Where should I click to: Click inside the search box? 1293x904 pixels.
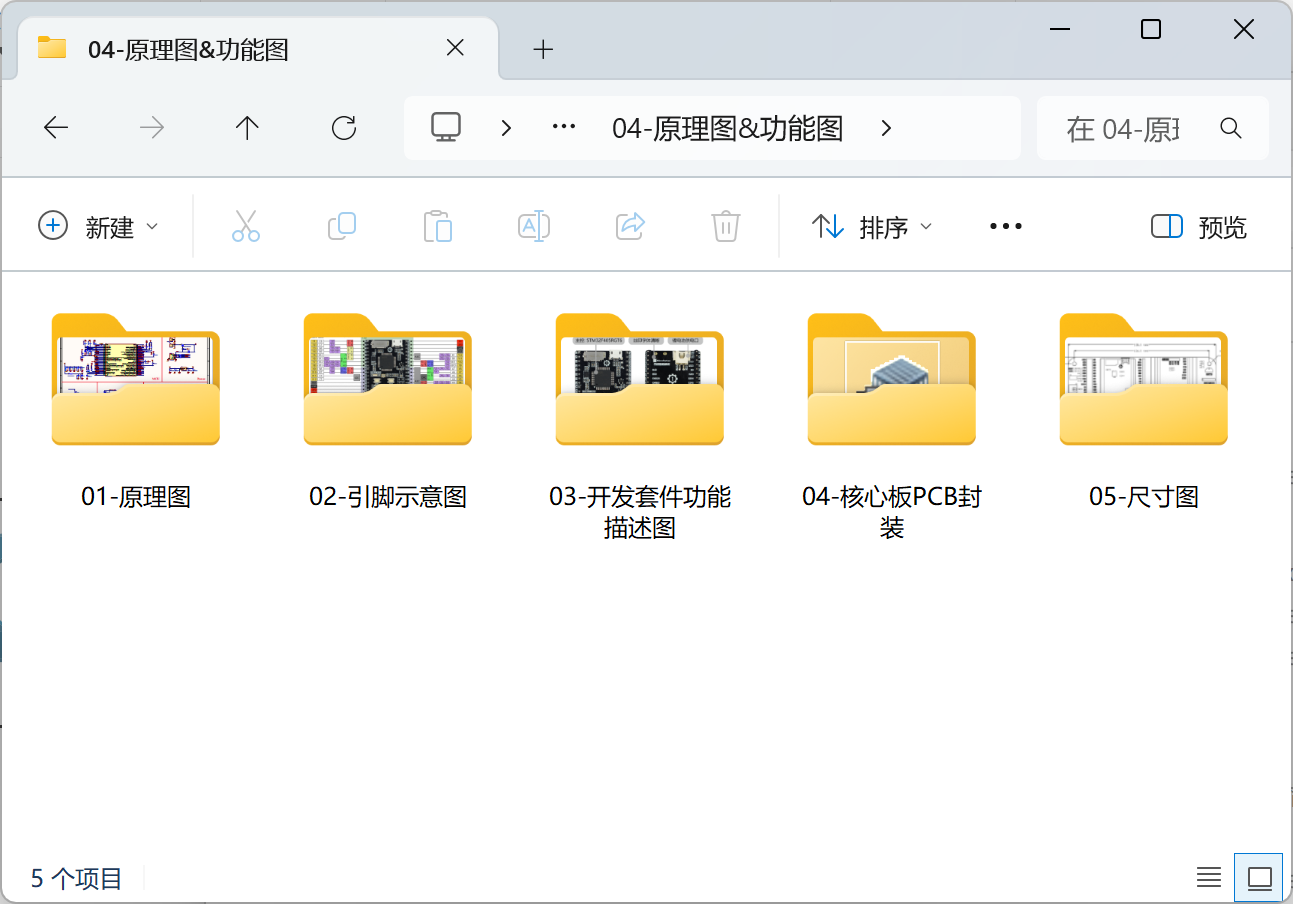(1140, 128)
